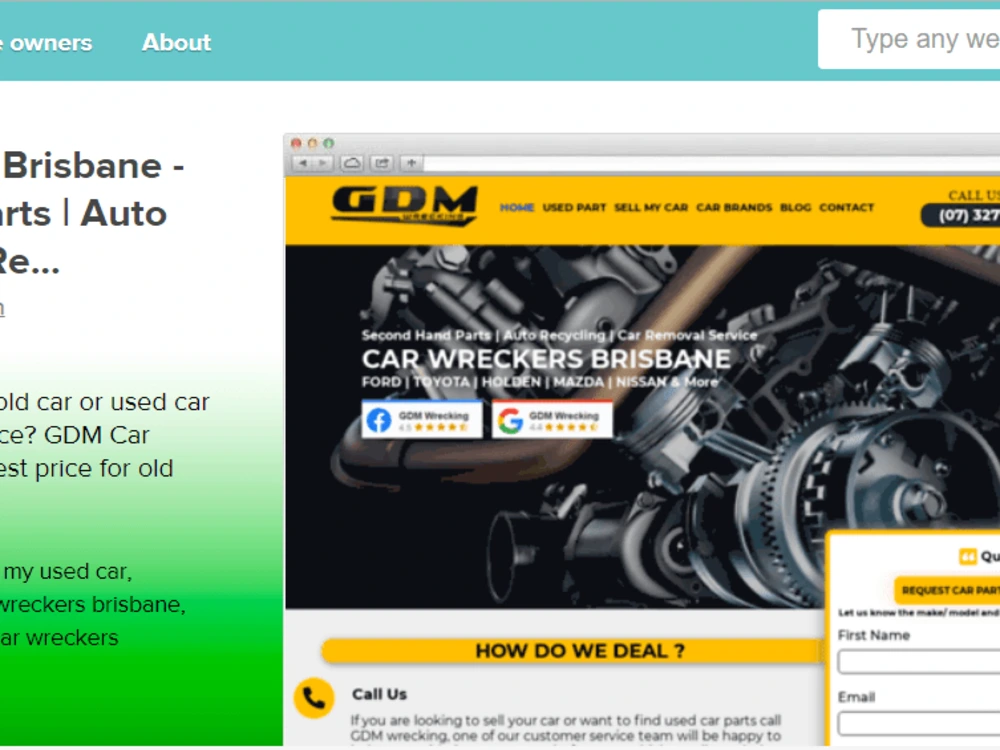This screenshot has height=750, width=1000.
Task: Click the mockup browser cloud icon
Action: 351,164
